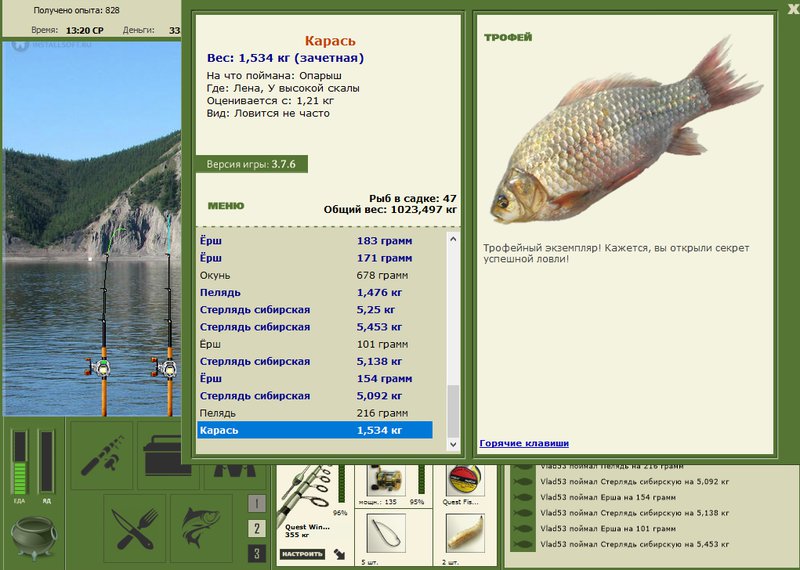This screenshot has height=570, width=800.
Task: Click the maggot bait item showing 2 шт.
Action: tap(465, 534)
